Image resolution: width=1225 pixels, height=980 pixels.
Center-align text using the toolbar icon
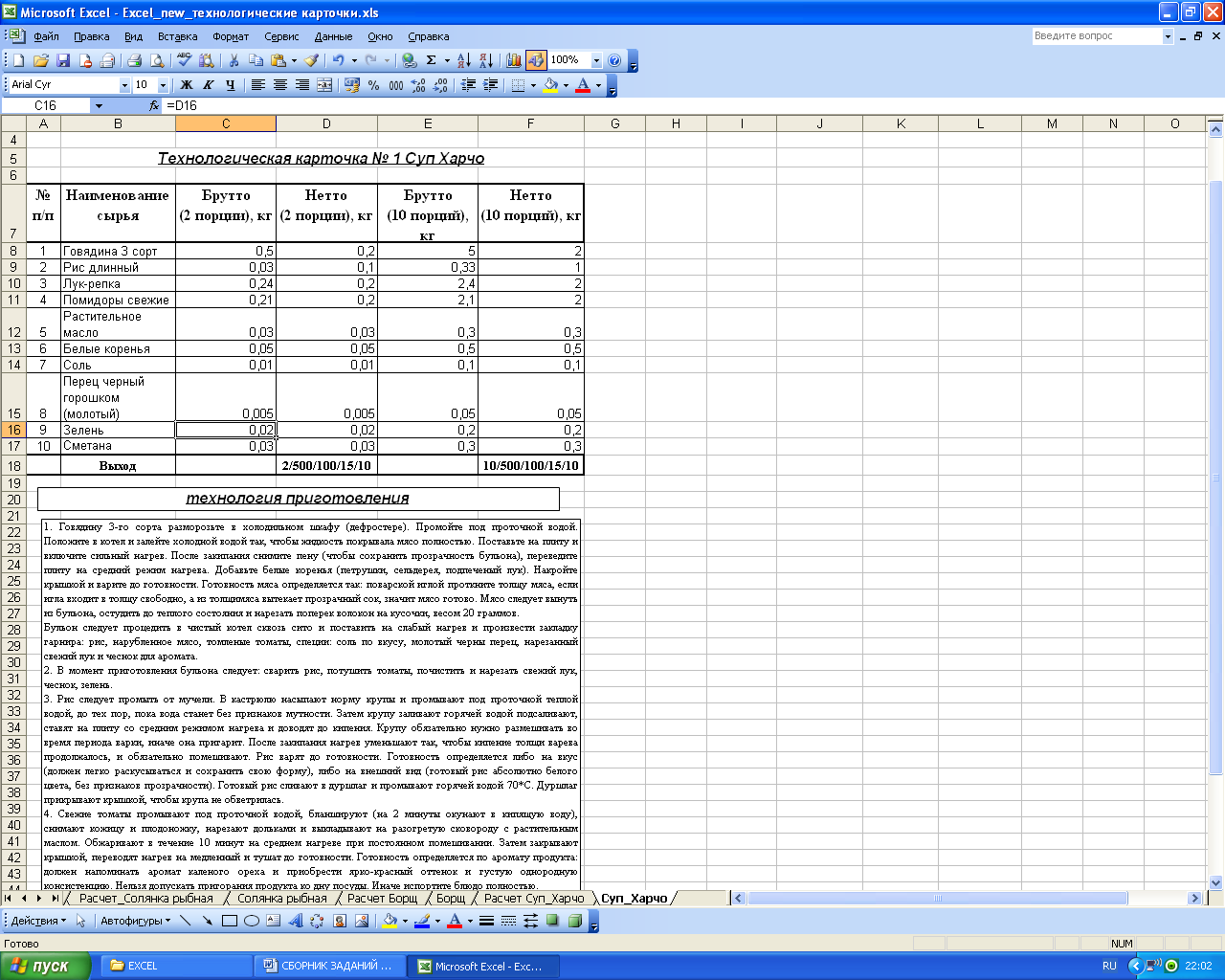279,85
